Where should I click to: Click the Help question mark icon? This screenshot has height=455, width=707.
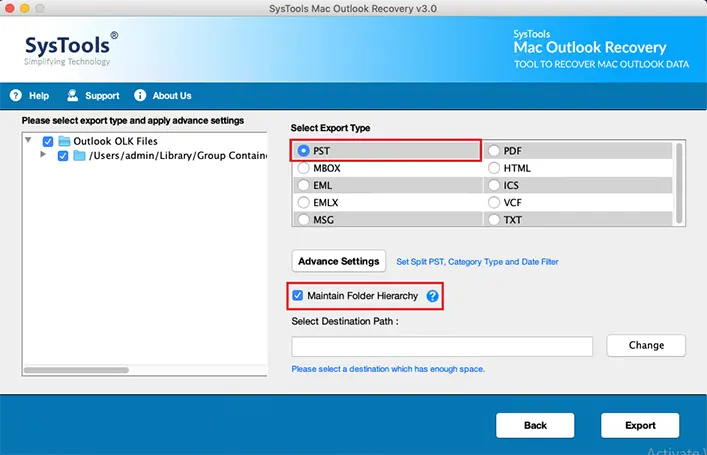(x=16, y=96)
